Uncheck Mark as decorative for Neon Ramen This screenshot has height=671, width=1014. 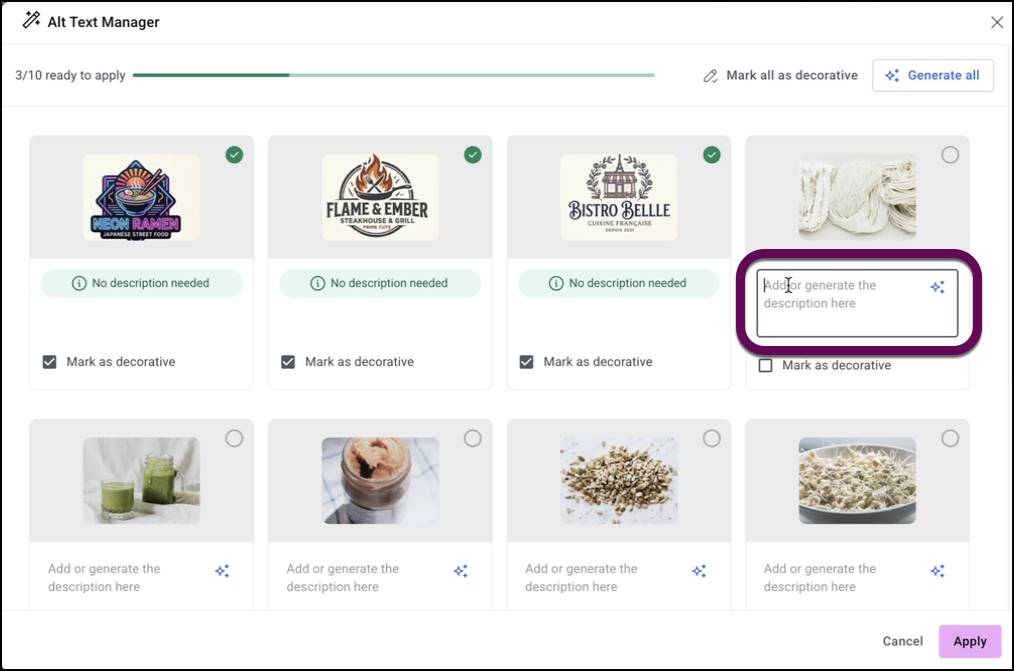click(50, 362)
